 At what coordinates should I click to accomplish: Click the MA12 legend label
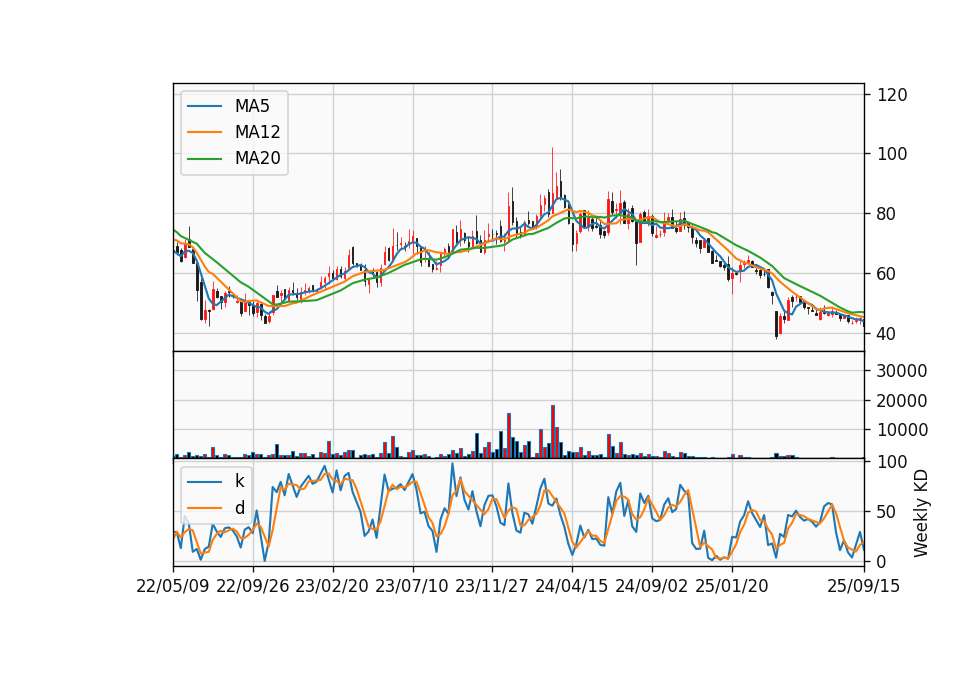pyautogui.click(x=257, y=132)
